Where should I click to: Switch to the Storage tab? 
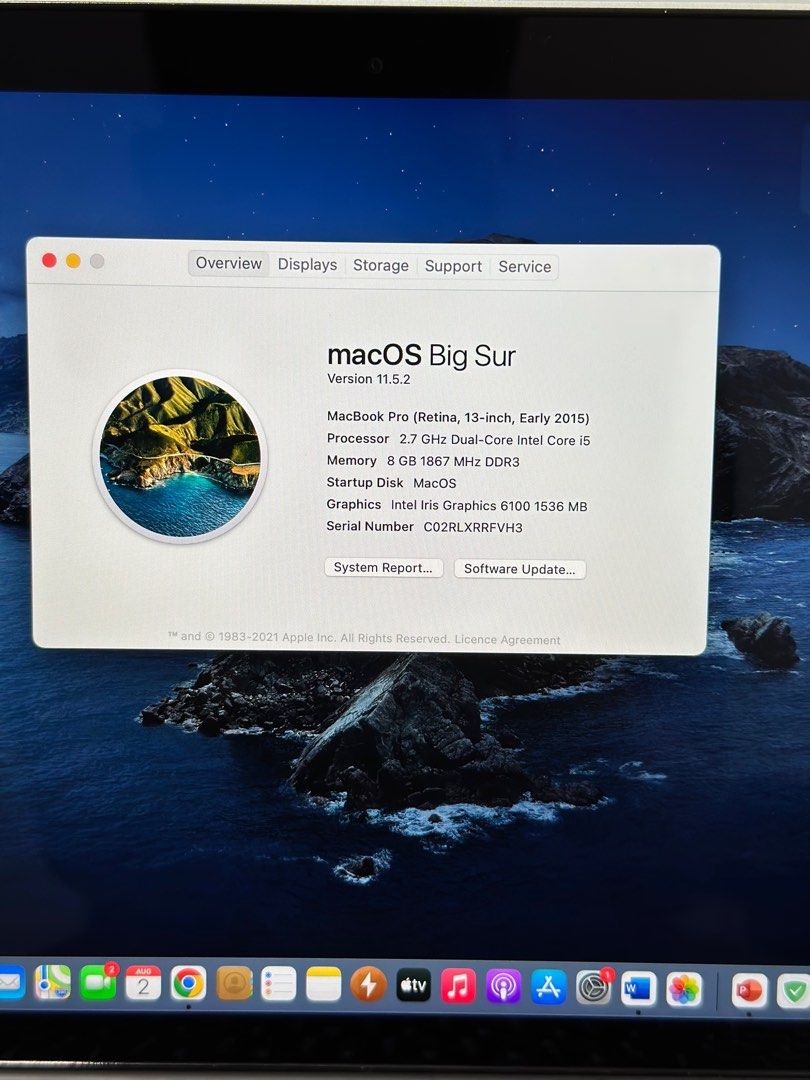[x=381, y=265]
